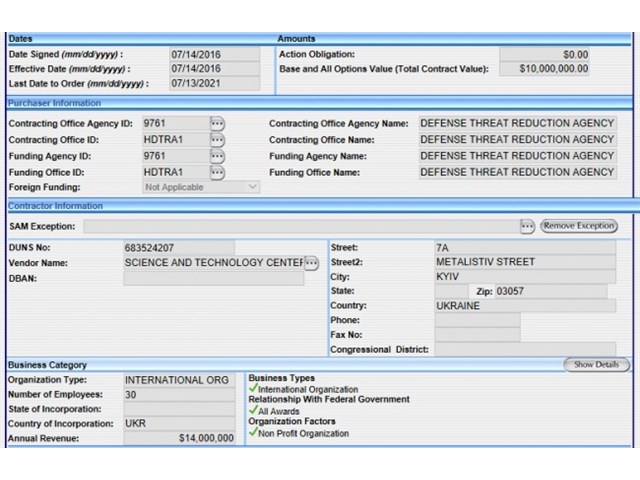Click the empty DBAN field

[x=214, y=278]
